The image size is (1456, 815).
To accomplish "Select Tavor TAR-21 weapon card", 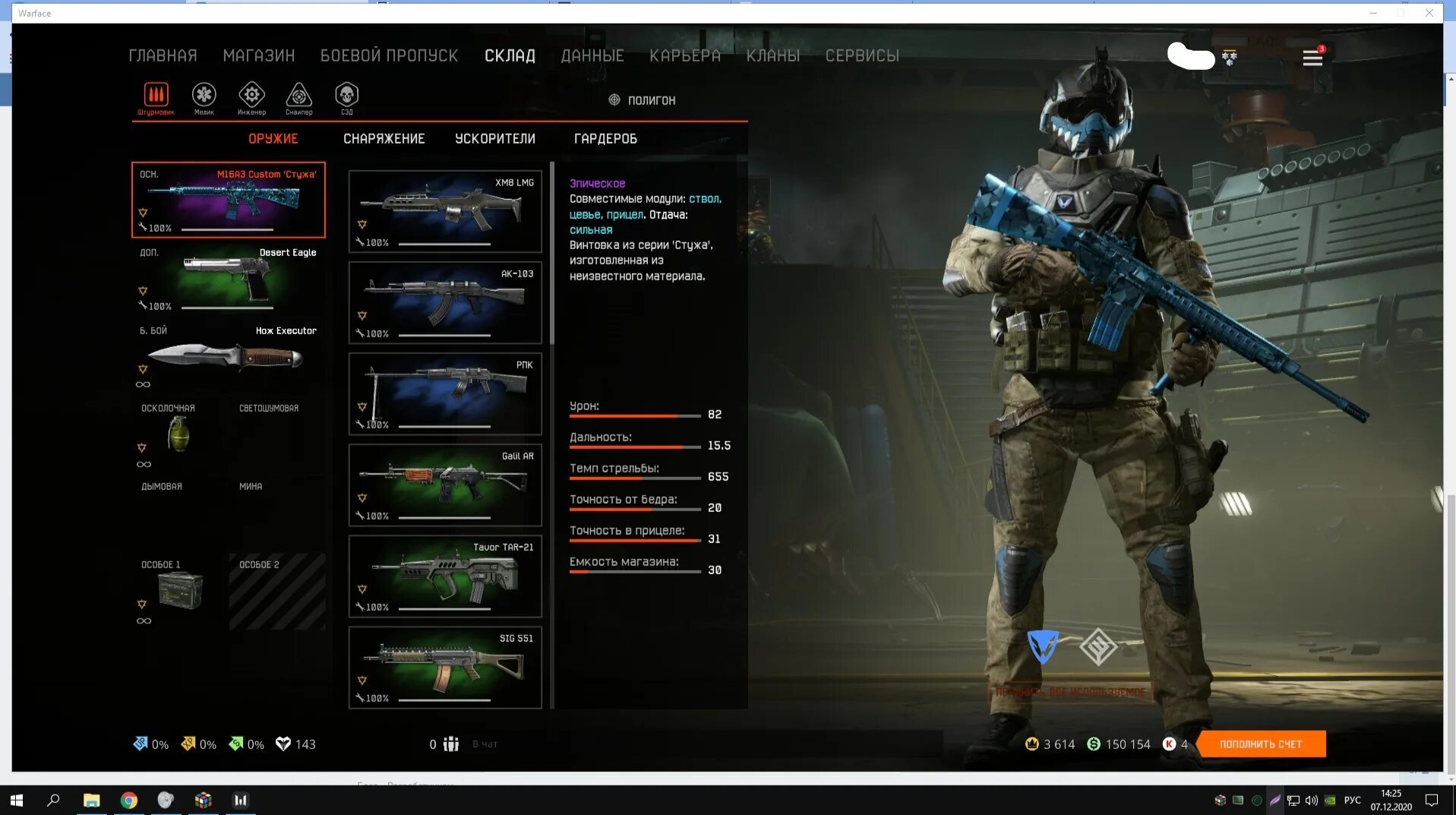I will pyautogui.click(x=445, y=576).
